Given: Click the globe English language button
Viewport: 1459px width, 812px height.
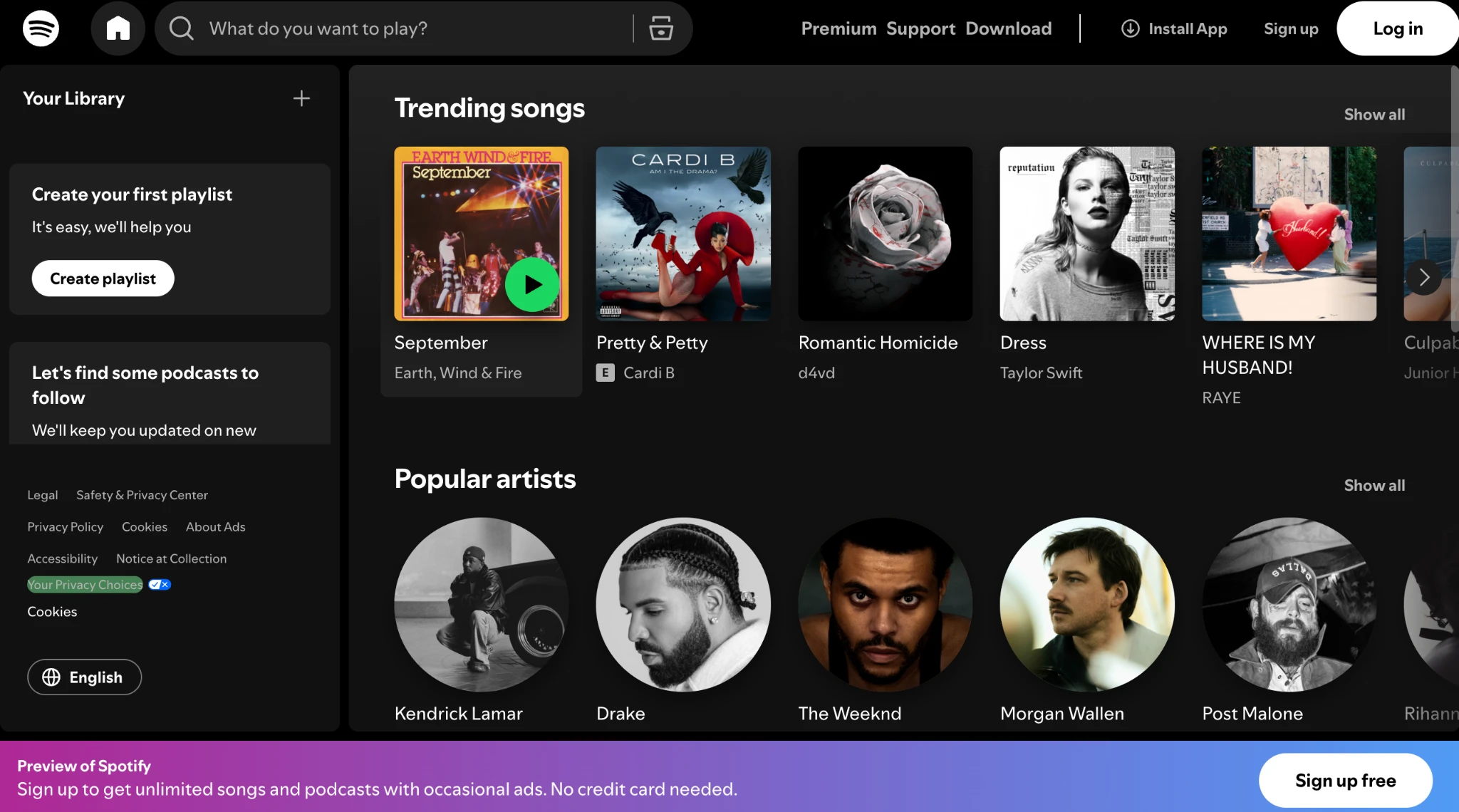Looking at the screenshot, I should (x=84, y=677).
